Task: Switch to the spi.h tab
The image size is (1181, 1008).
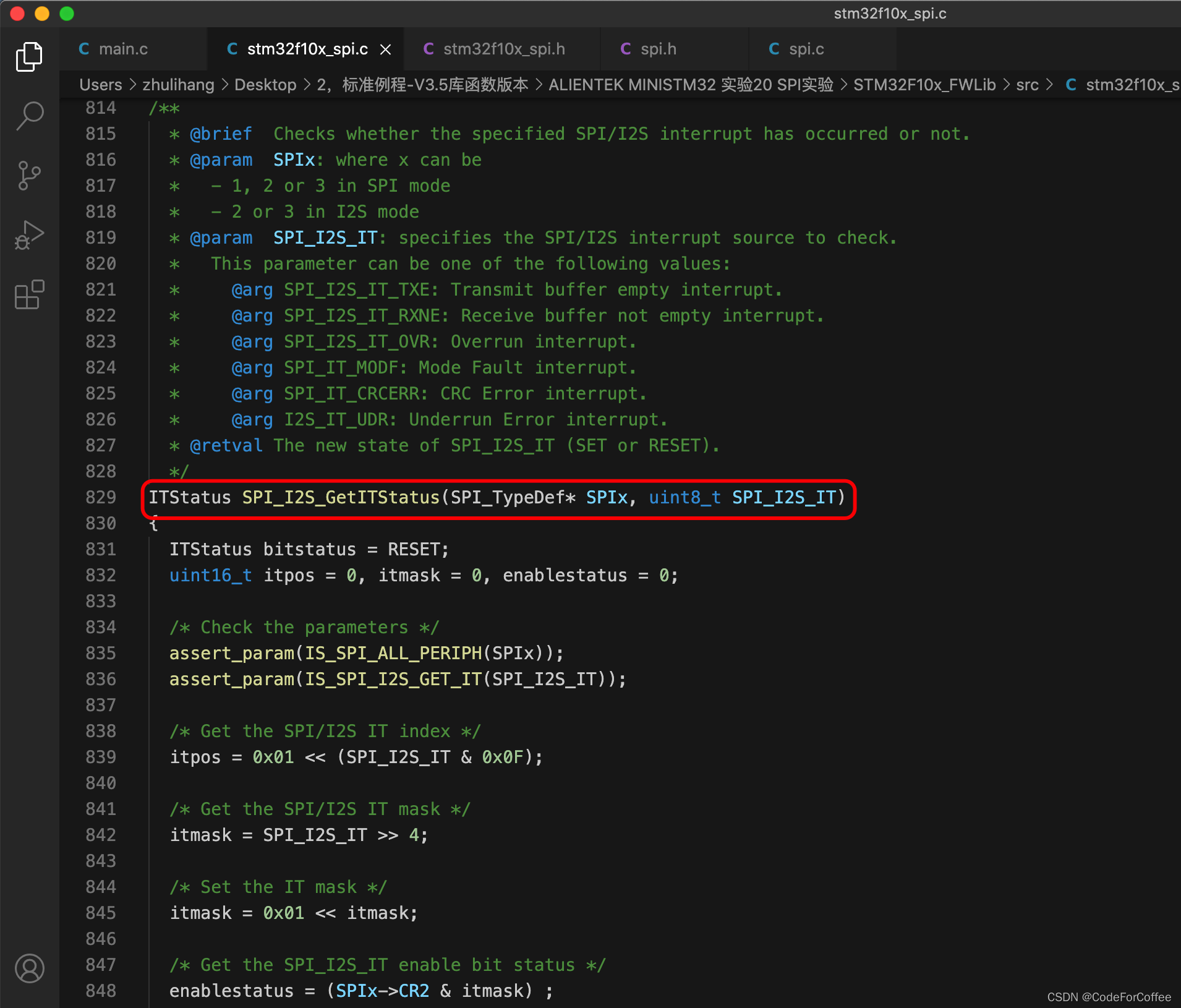Action: tap(659, 49)
